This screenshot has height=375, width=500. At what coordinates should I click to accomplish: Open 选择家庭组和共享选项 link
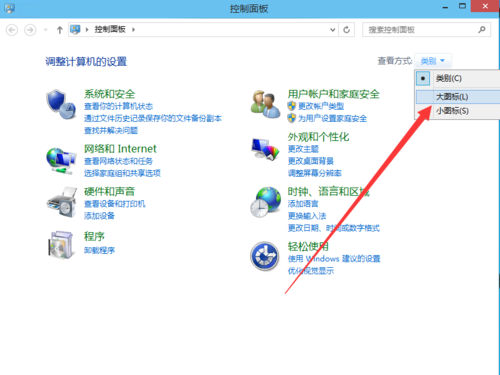coord(122,173)
